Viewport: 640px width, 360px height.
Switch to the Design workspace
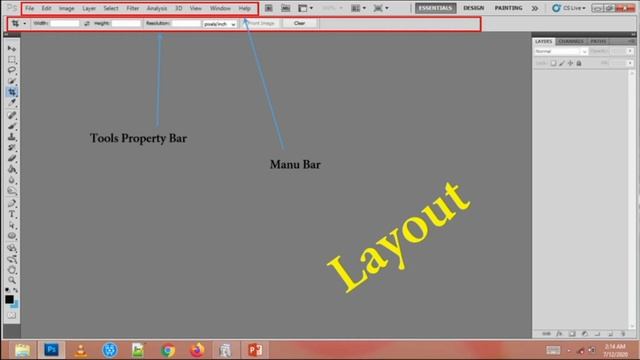pyautogui.click(x=473, y=8)
